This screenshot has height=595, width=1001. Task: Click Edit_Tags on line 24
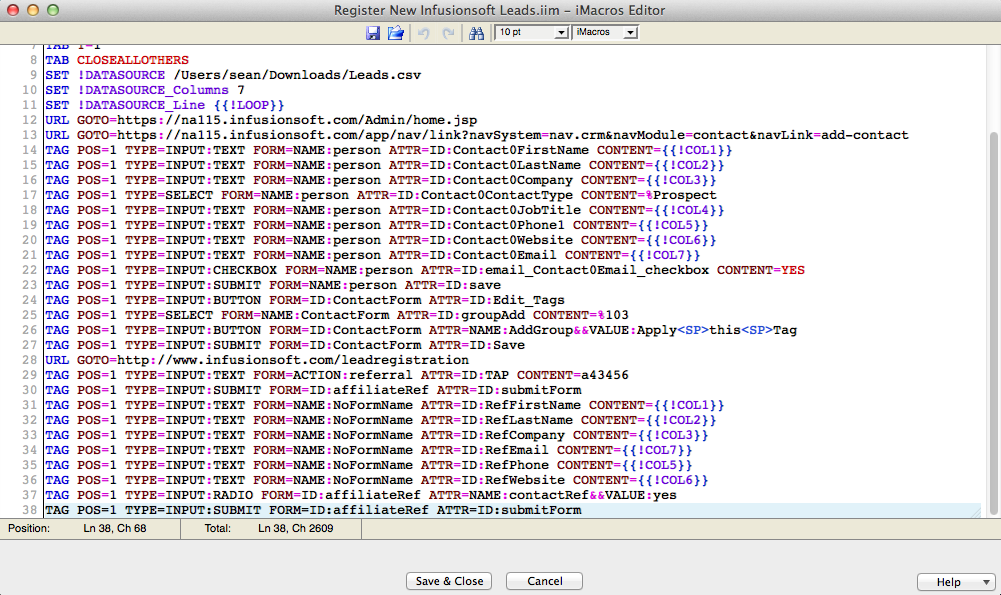[x=529, y=300]
